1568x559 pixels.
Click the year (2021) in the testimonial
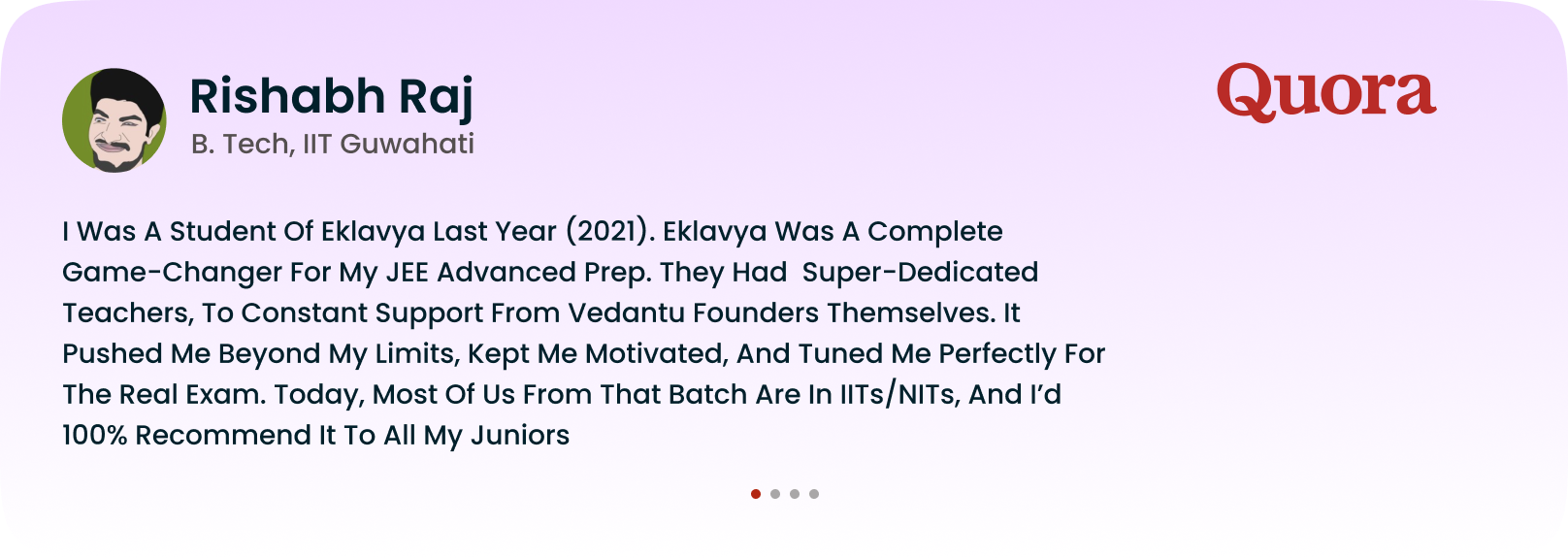[x=610, y=232]
